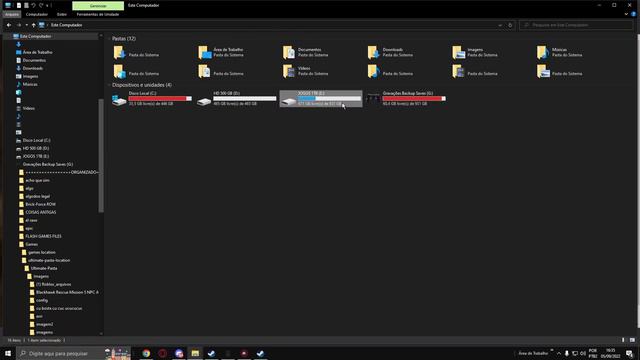Click the forward navigation arrow
Screen dimensions: 640x360
click(19, 25)
